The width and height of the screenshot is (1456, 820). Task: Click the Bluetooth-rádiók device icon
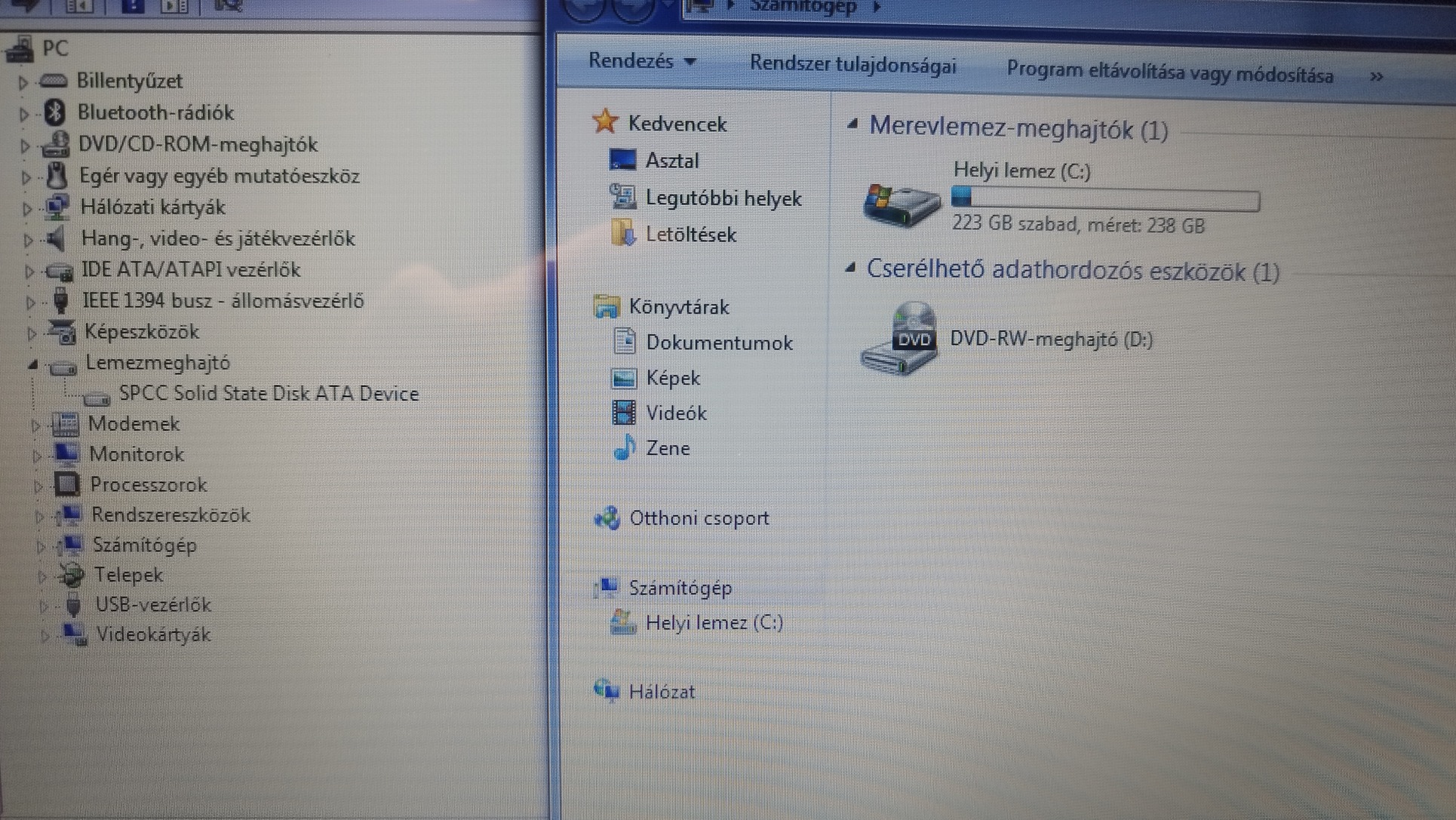pos(55,112)
